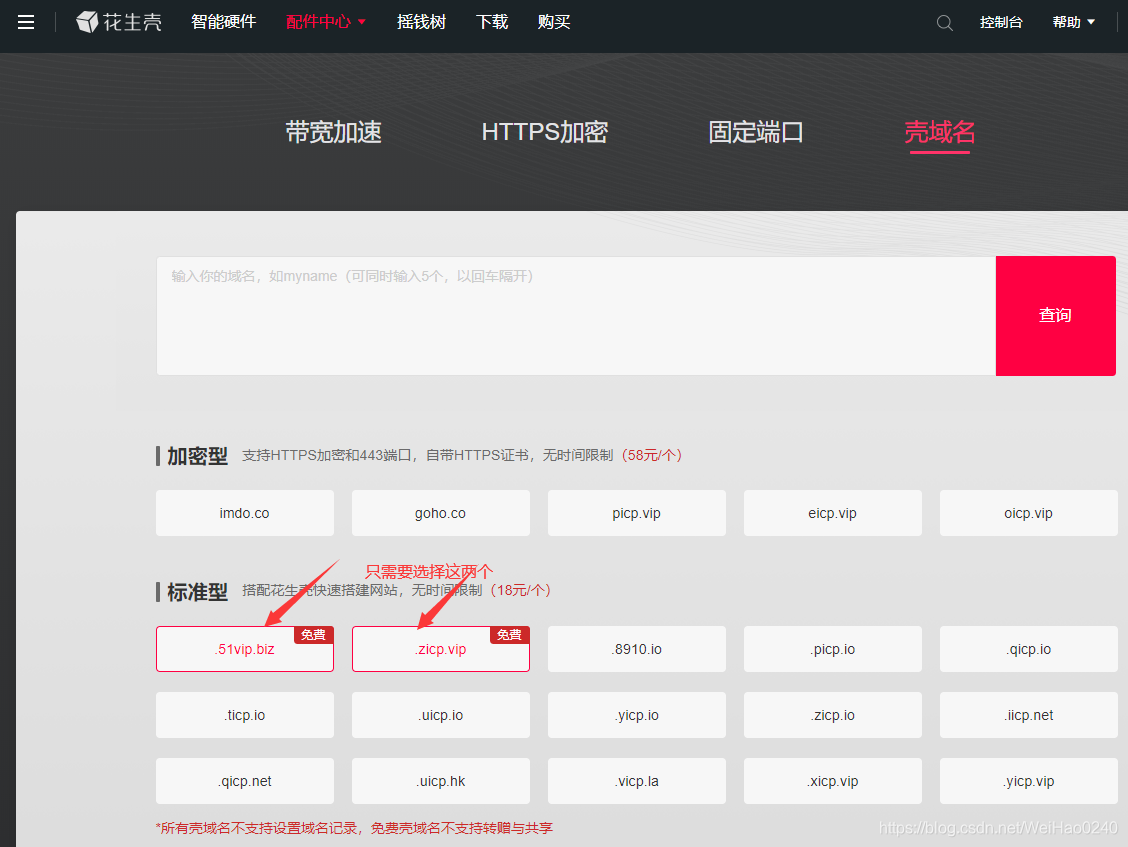The image size is (1128, 847).
Task: Open 智能硬件 menu item
Action: [224, 22]
